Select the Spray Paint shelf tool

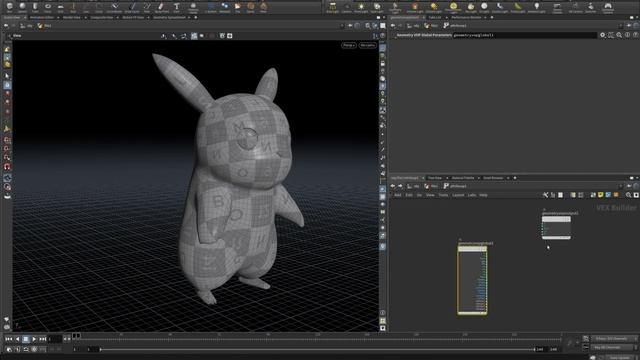pos(161,7)
